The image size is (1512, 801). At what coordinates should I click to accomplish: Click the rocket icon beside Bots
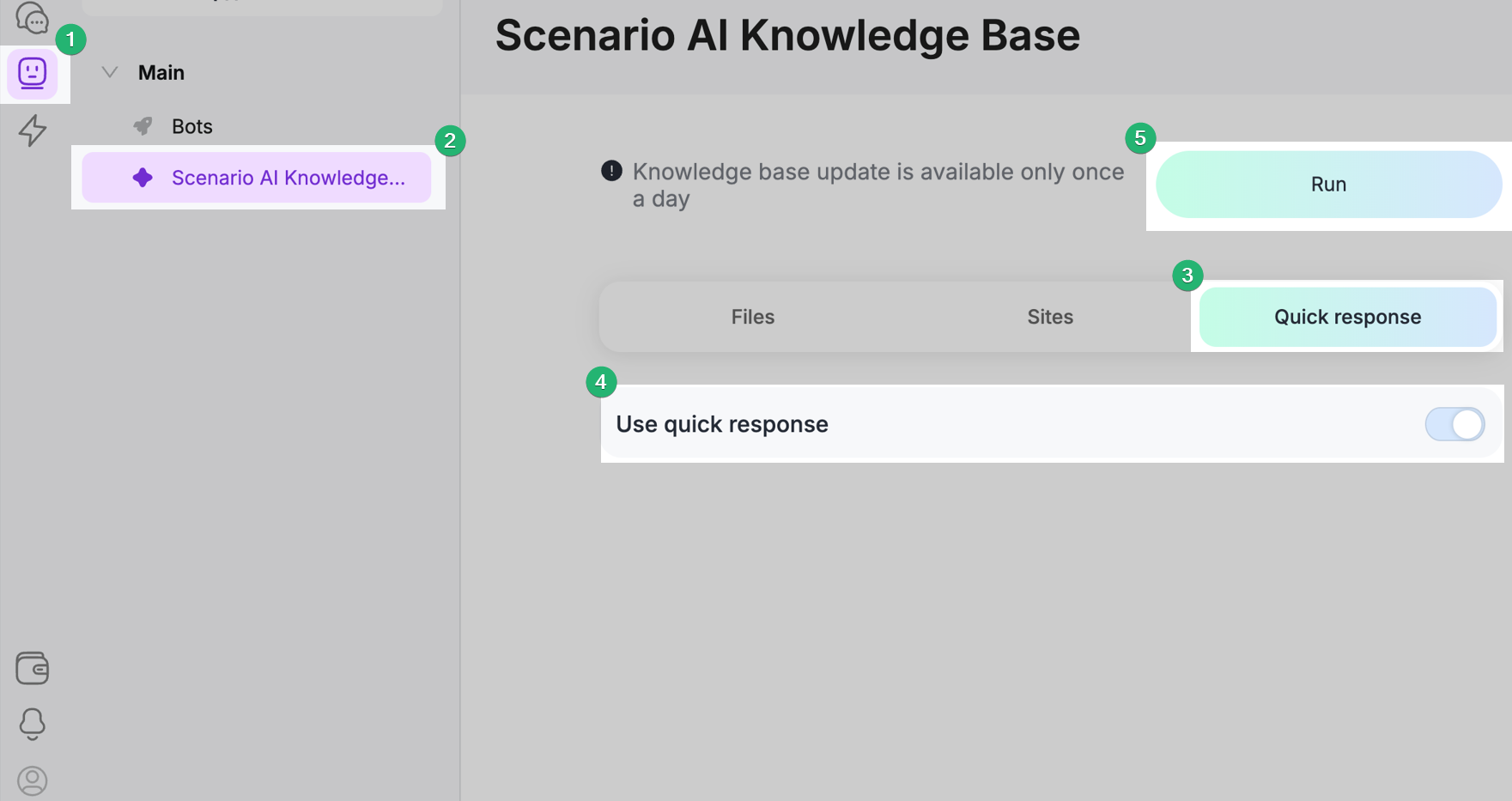[143, 126]
